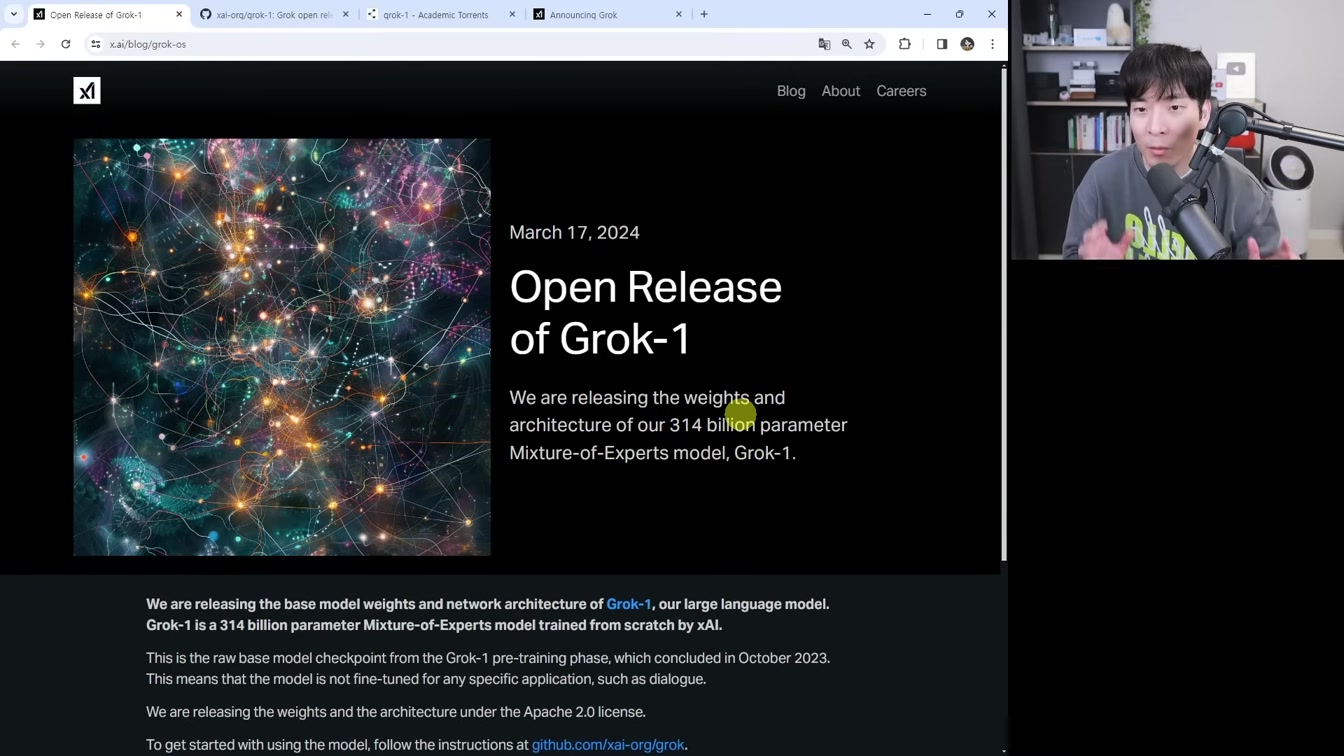Click the scrollbar up arrow at top
Screen dimensions: 1344x756
click(x=1004, y=66)
